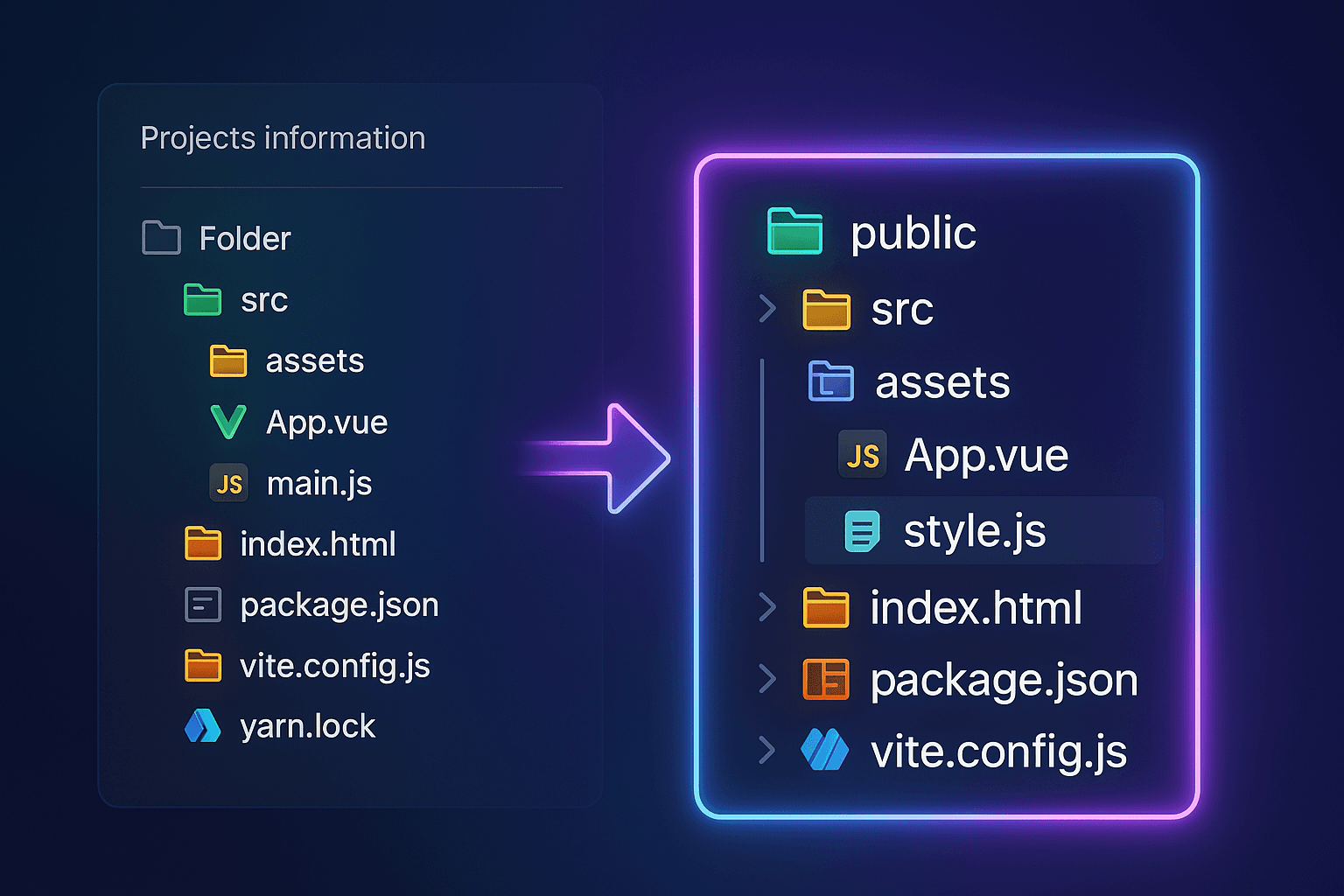This screenshot has width=1344, height=896.
Task: Expand the vite.config.js chevron in right panel
Action: point(767,750)
